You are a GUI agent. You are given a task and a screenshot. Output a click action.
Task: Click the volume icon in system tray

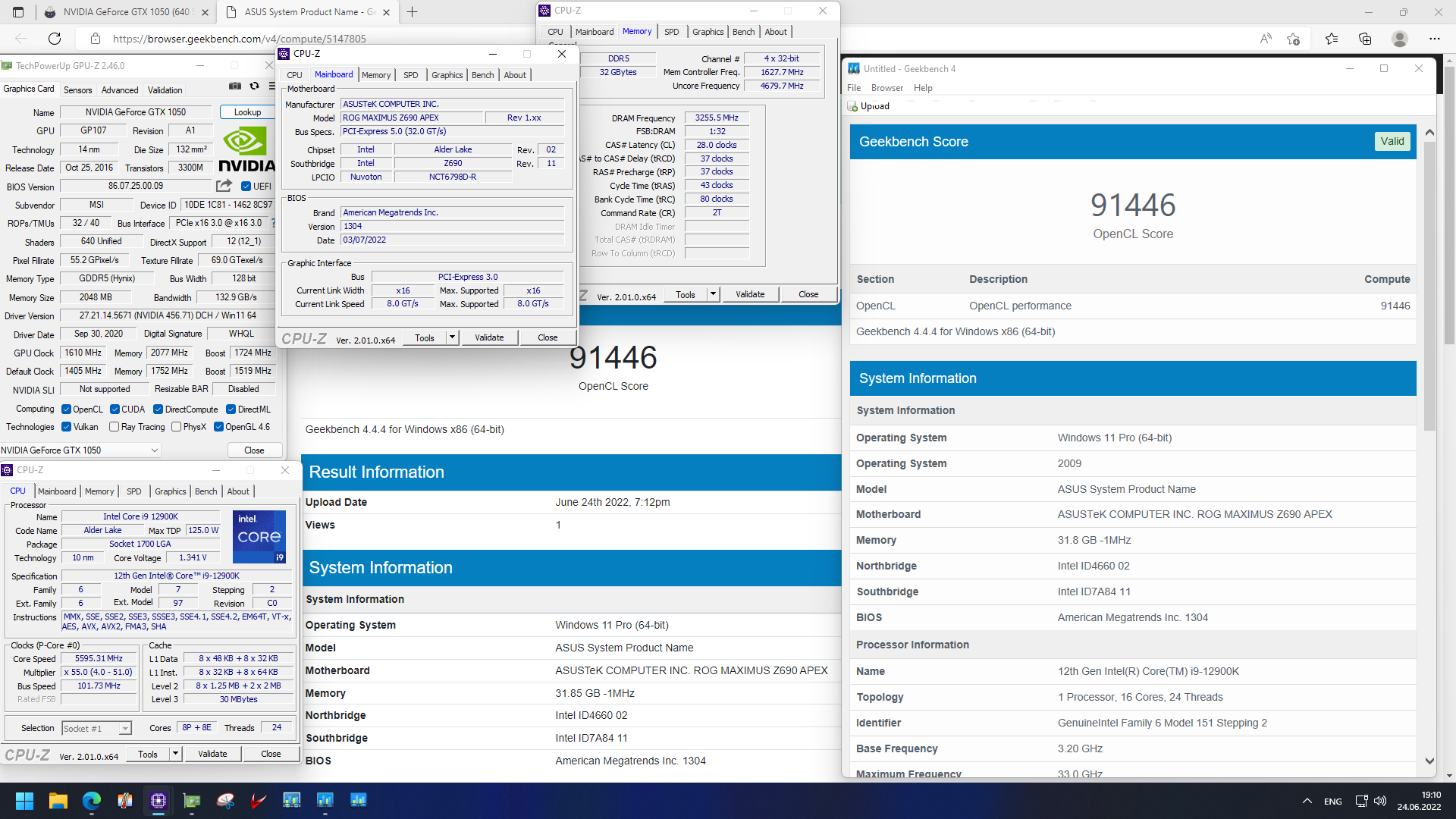(1380, 801)
